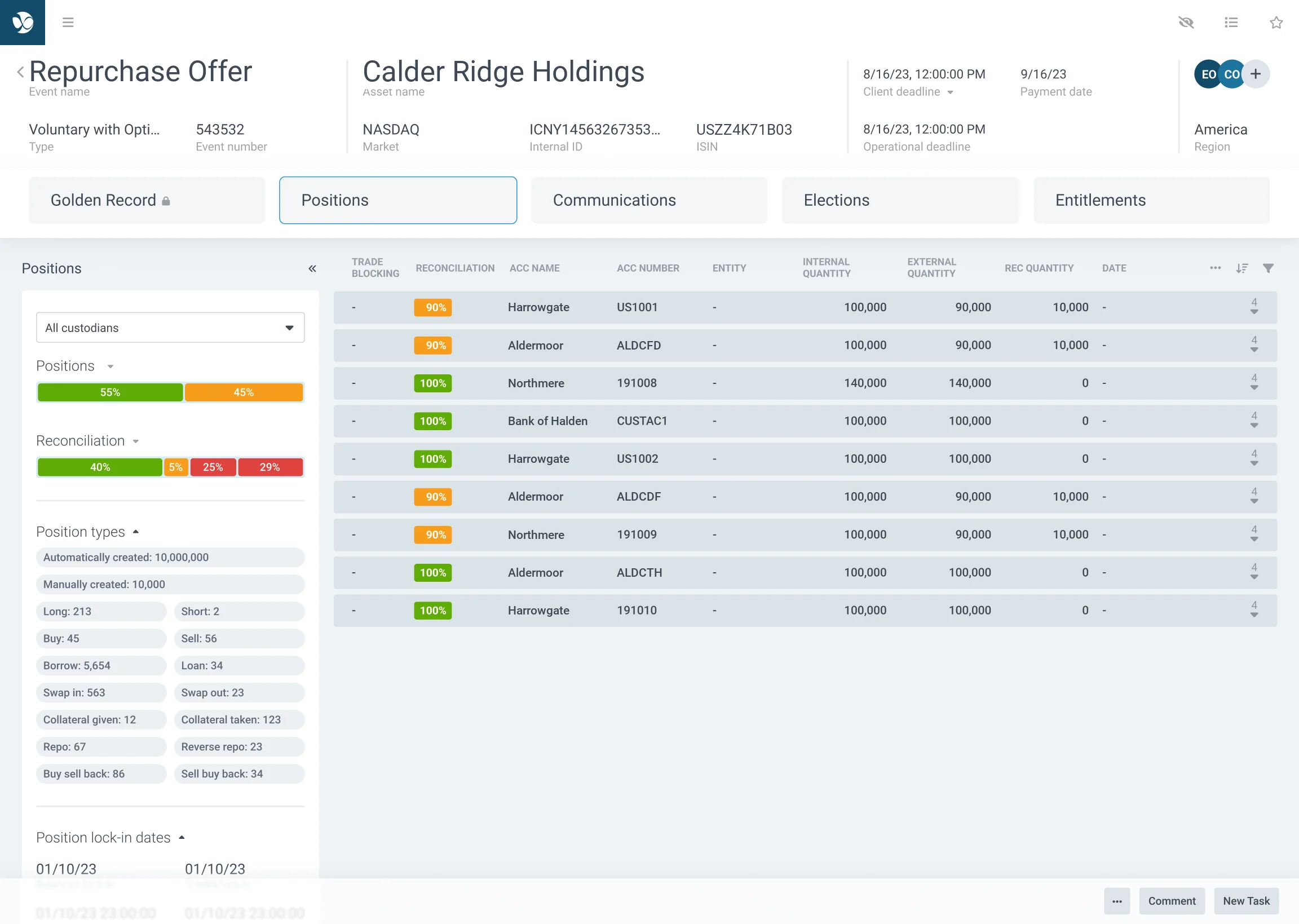Click 90% badge in Harrowgate US1001 row
The height and width of the screenshot is (924, 1299).
pyautogui.click(x=432, y=307)
